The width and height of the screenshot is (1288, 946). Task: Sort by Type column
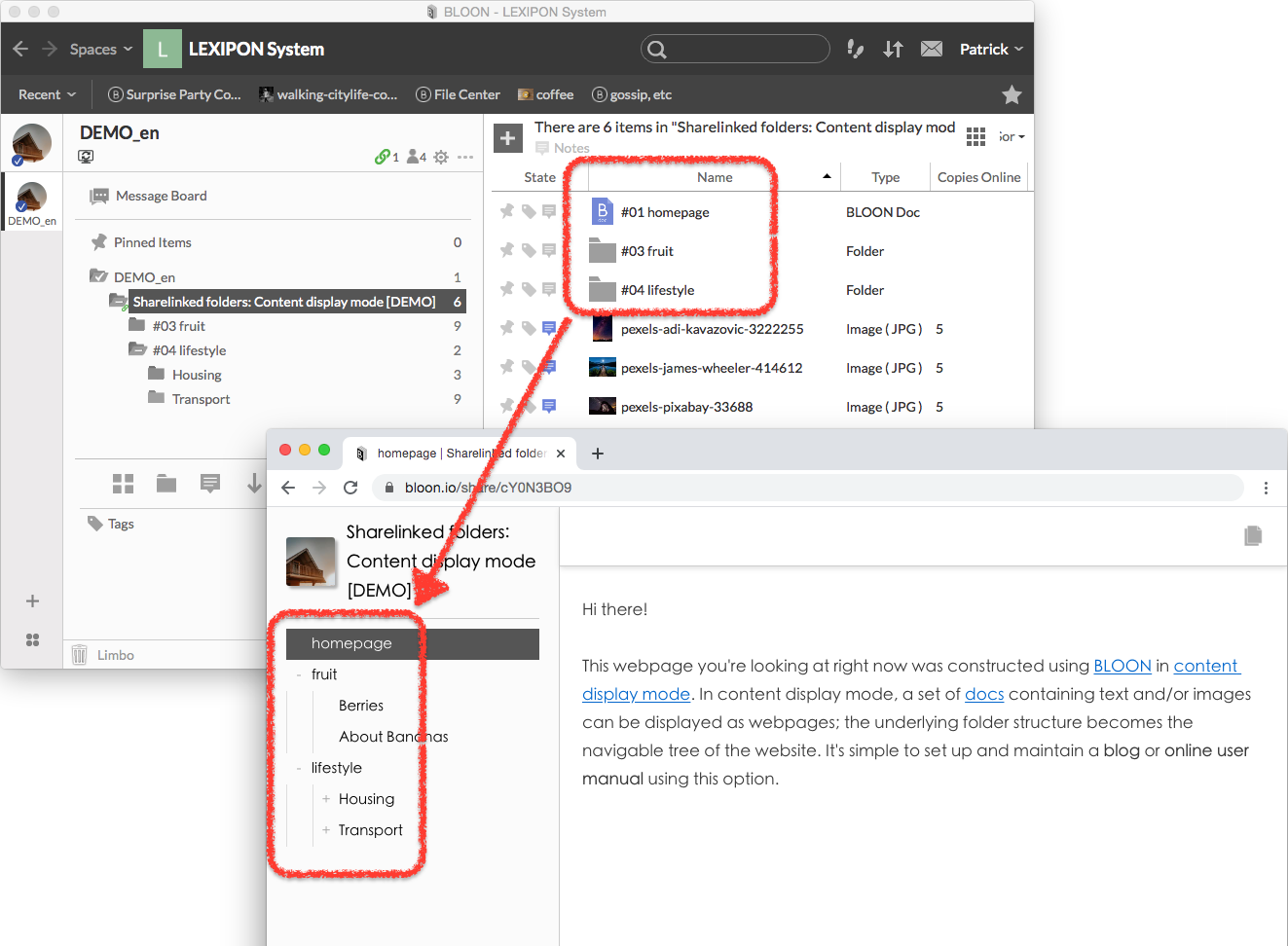click(x=886, y=177)
